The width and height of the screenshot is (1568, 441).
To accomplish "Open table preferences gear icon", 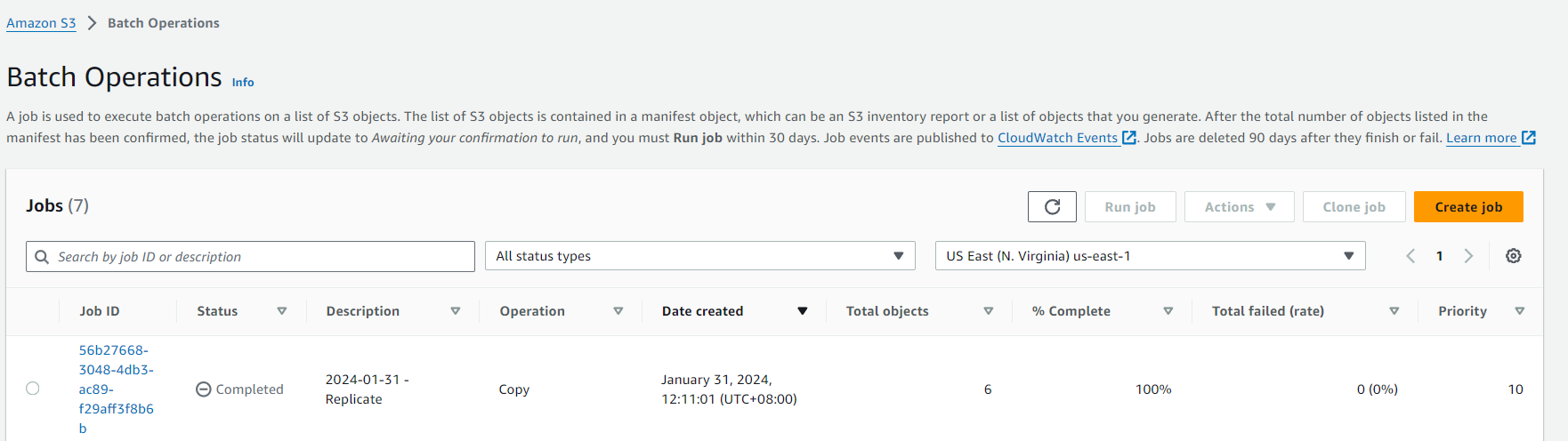I will 1513,256.
